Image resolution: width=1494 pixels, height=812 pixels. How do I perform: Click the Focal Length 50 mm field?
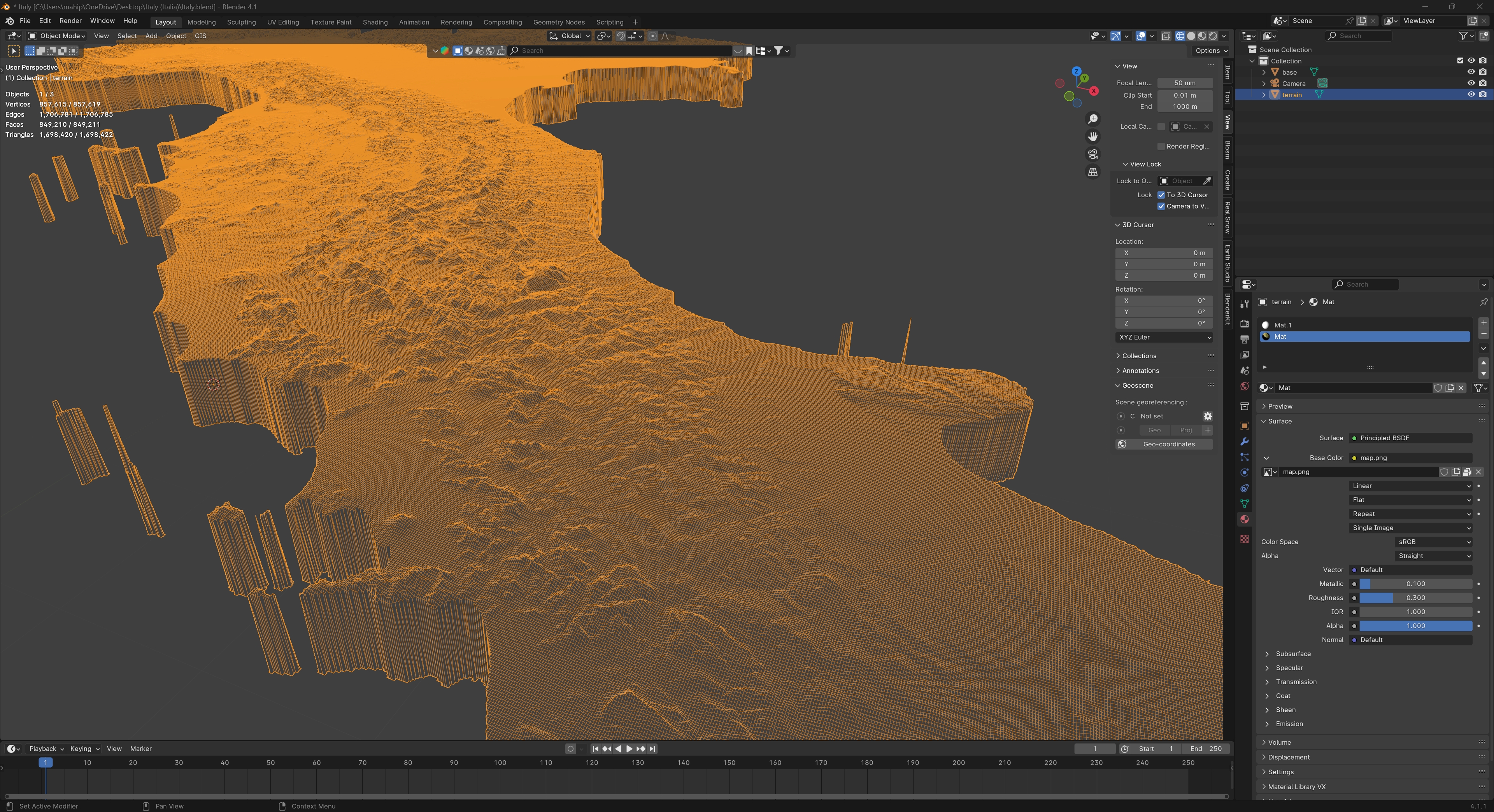[x=1184, y=83]
